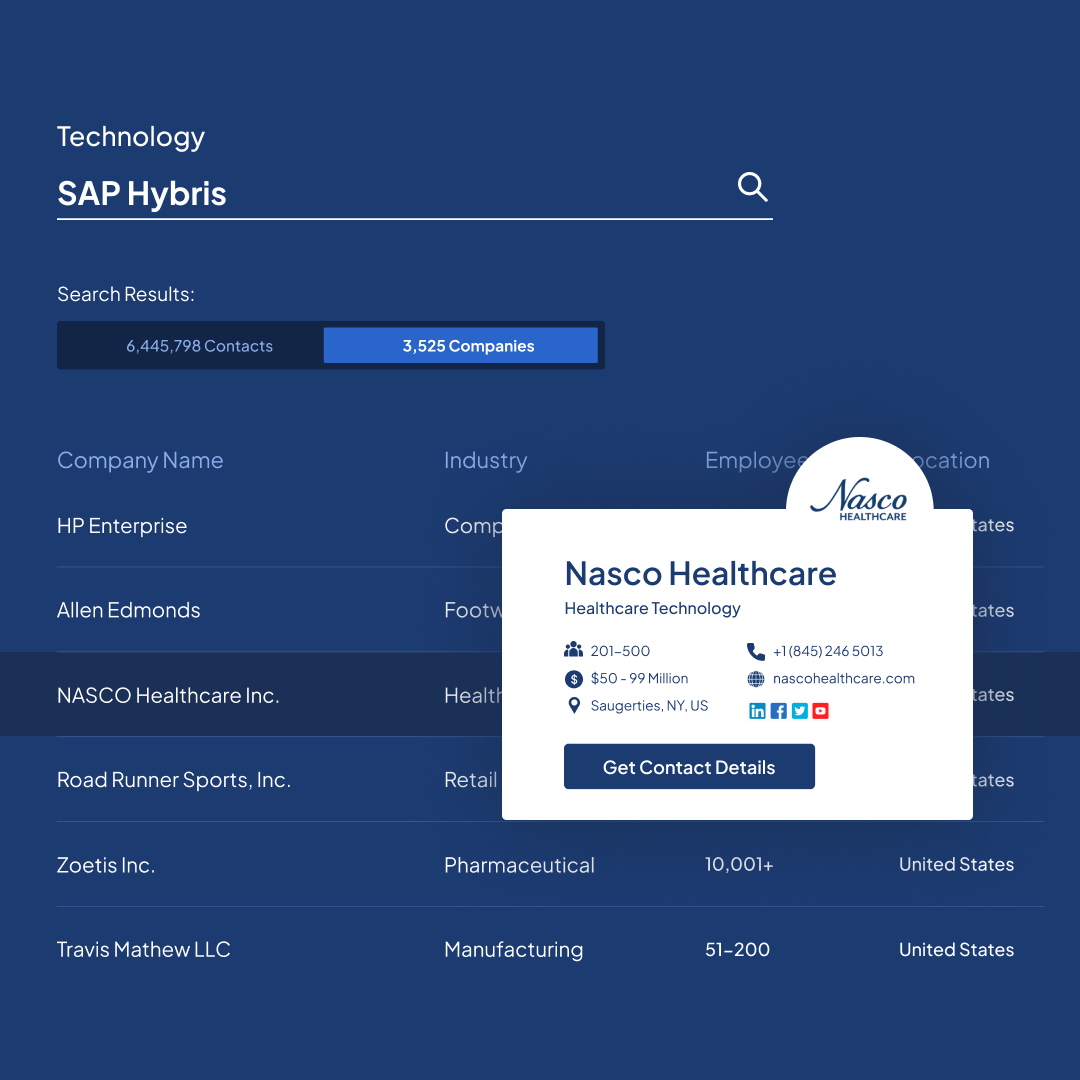Click Saugerties, NY, US location text
The image size is (1080, 1080).
click(x=649, y=706)
